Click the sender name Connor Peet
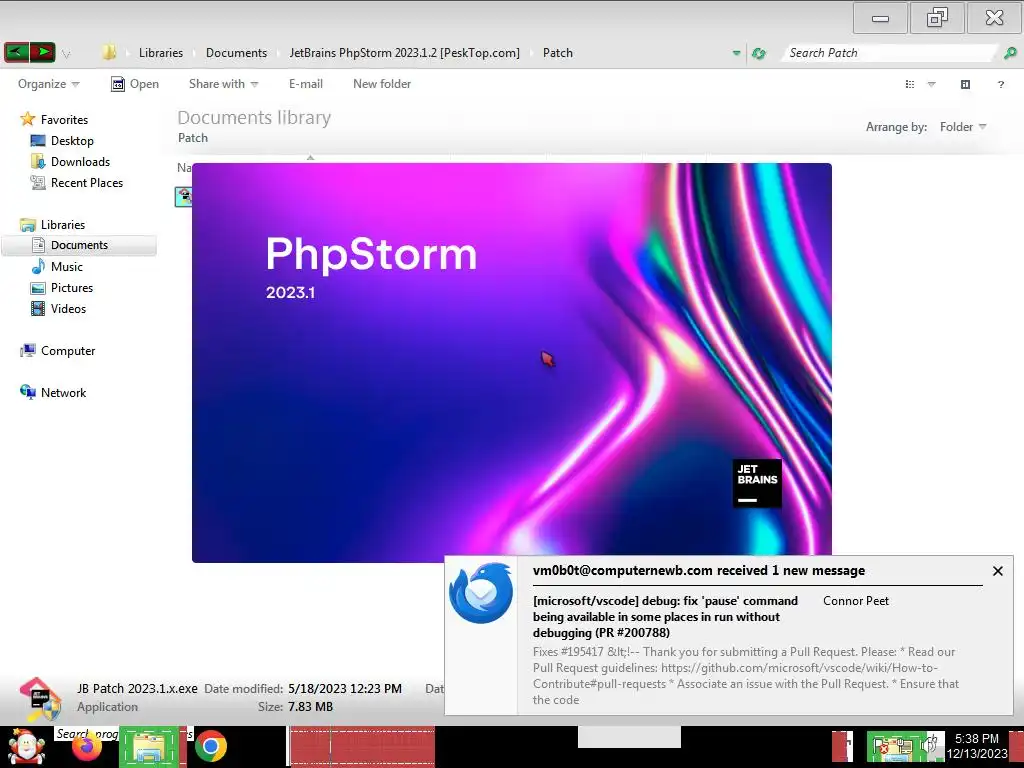The image size is (1024, 768). click(856, 601)
